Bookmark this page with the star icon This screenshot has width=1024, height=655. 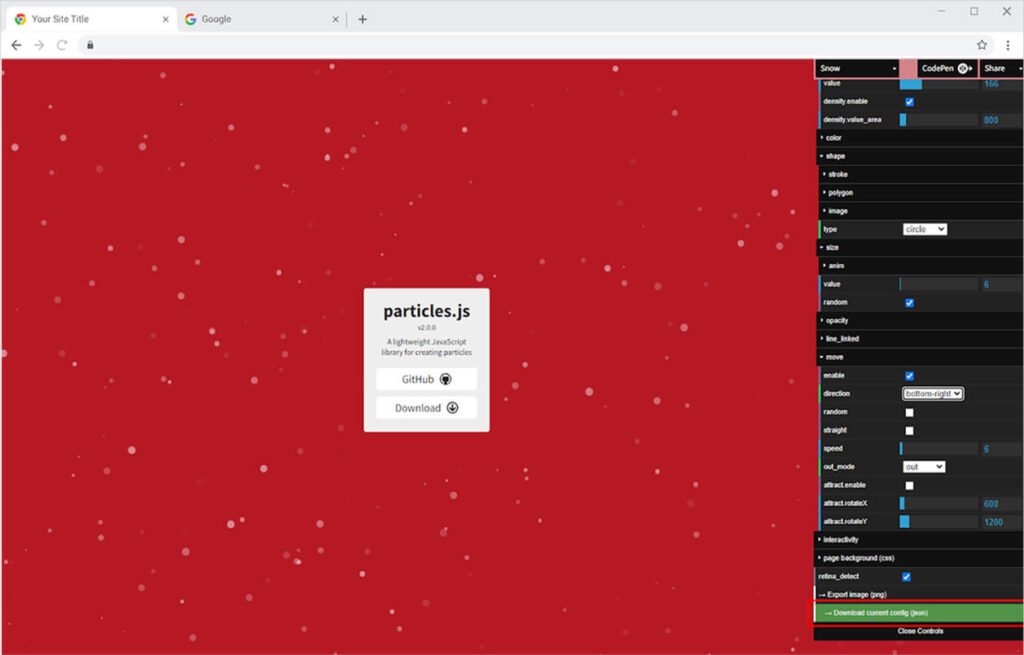pos(982,45)
